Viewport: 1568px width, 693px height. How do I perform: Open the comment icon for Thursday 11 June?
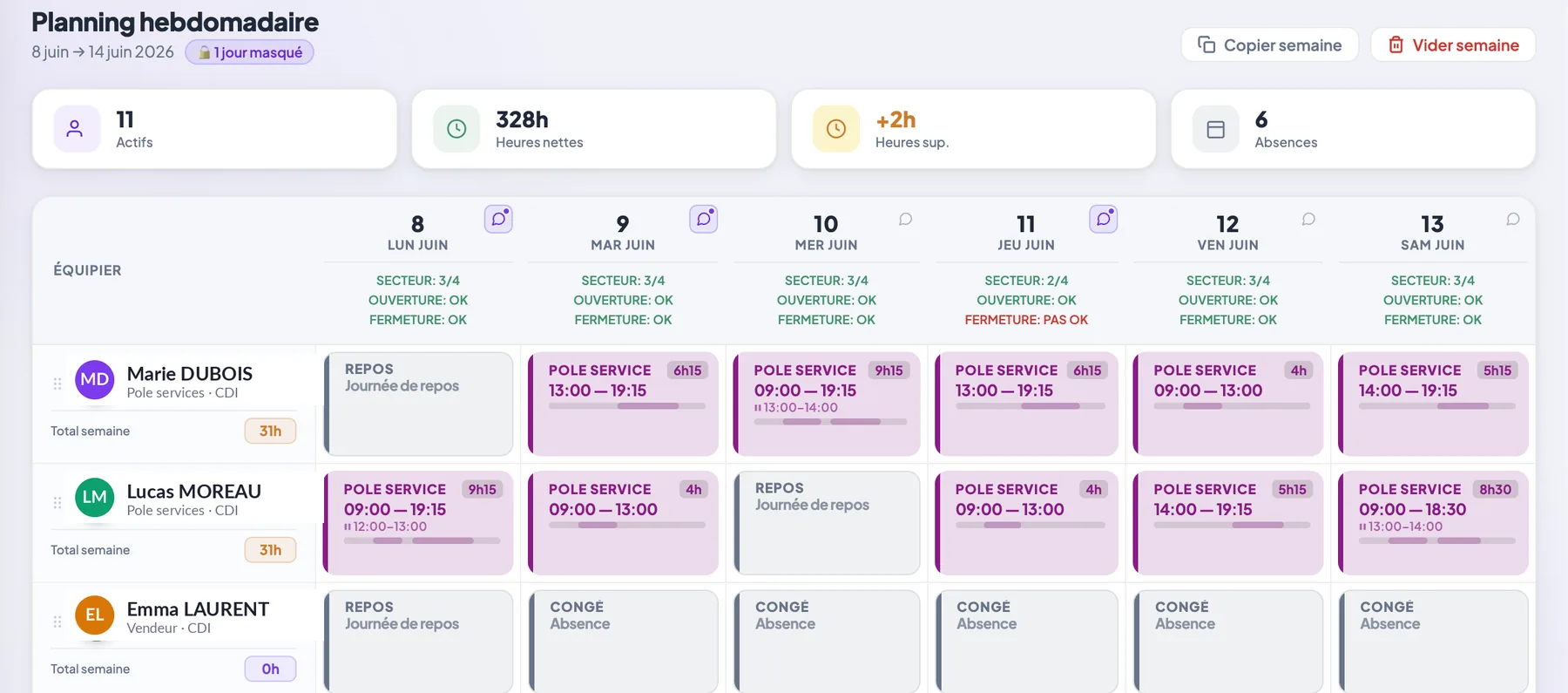[x=1104, y=219]
